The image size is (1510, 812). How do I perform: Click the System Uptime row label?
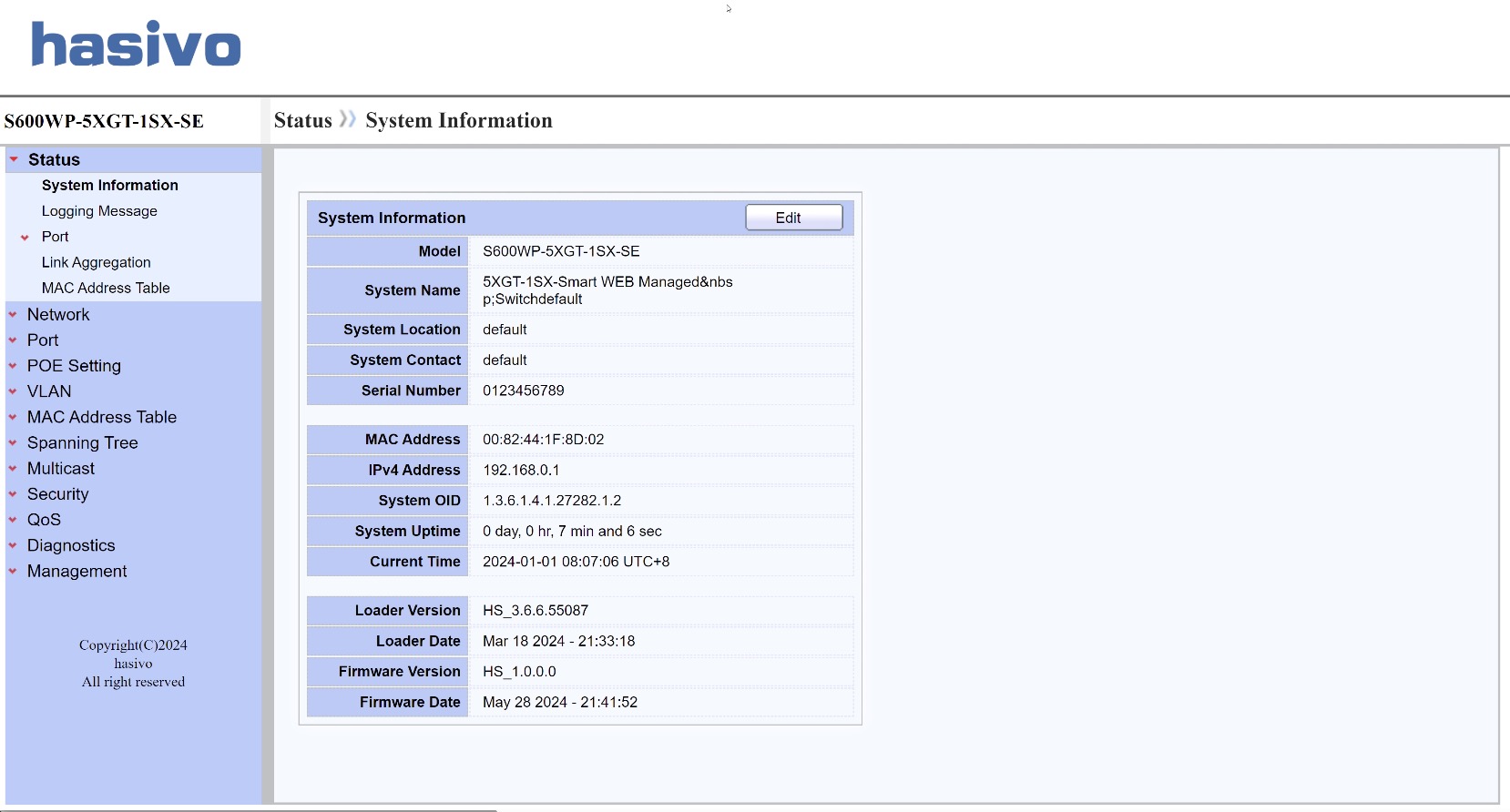pos(408,532)
